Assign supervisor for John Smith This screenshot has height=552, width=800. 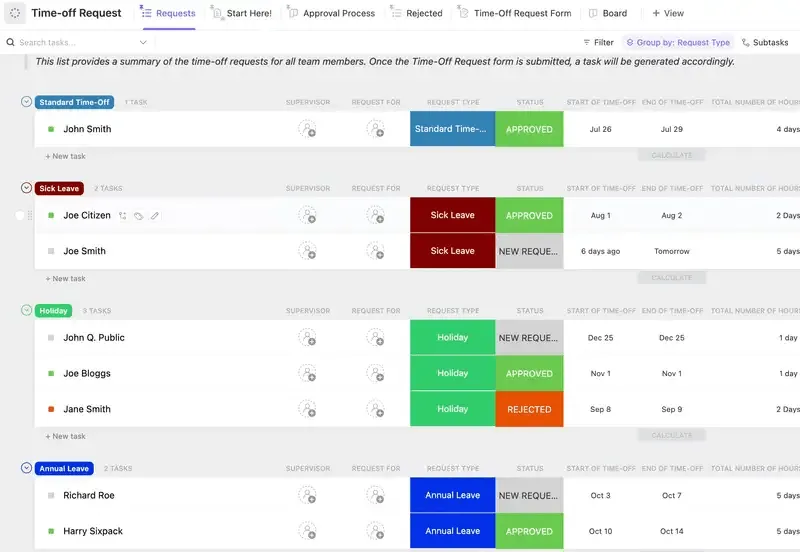pos(307,129)
